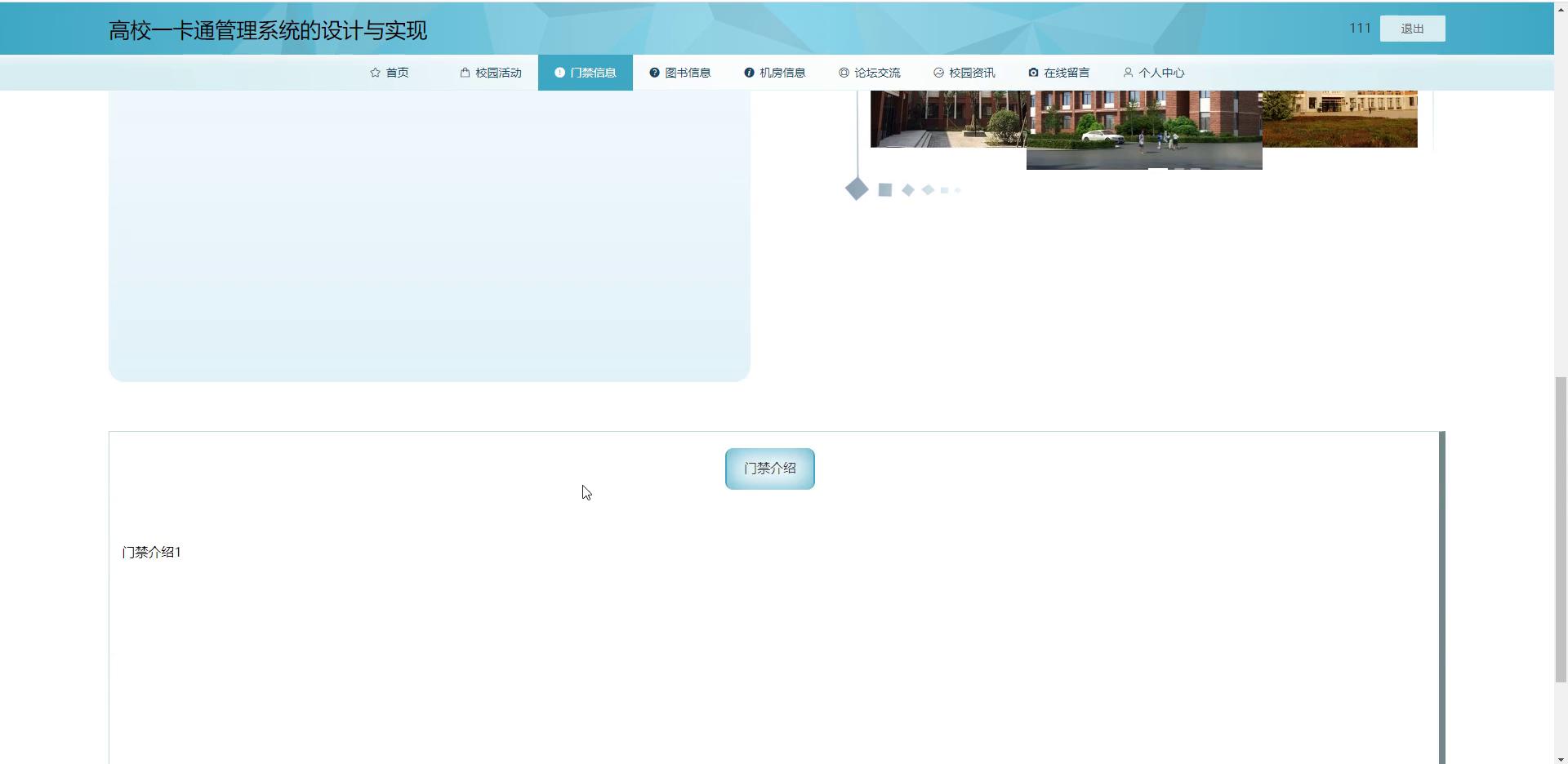Click the circle icon beside 论坛交流
1568x764 pixels.
[844, 73]
